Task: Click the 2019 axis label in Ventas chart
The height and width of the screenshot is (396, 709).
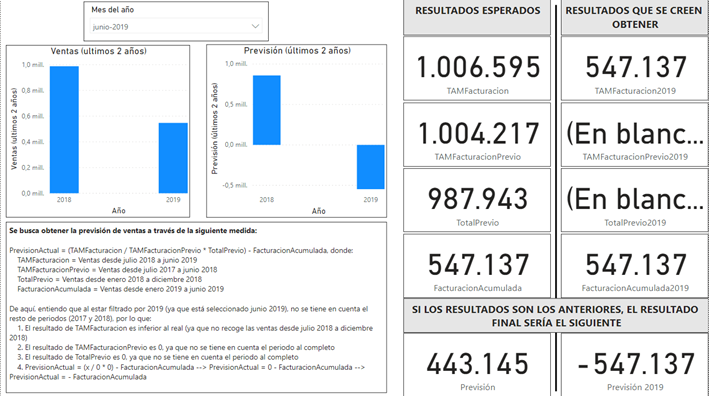Action: pyautogui.click(x=173, y=199)
